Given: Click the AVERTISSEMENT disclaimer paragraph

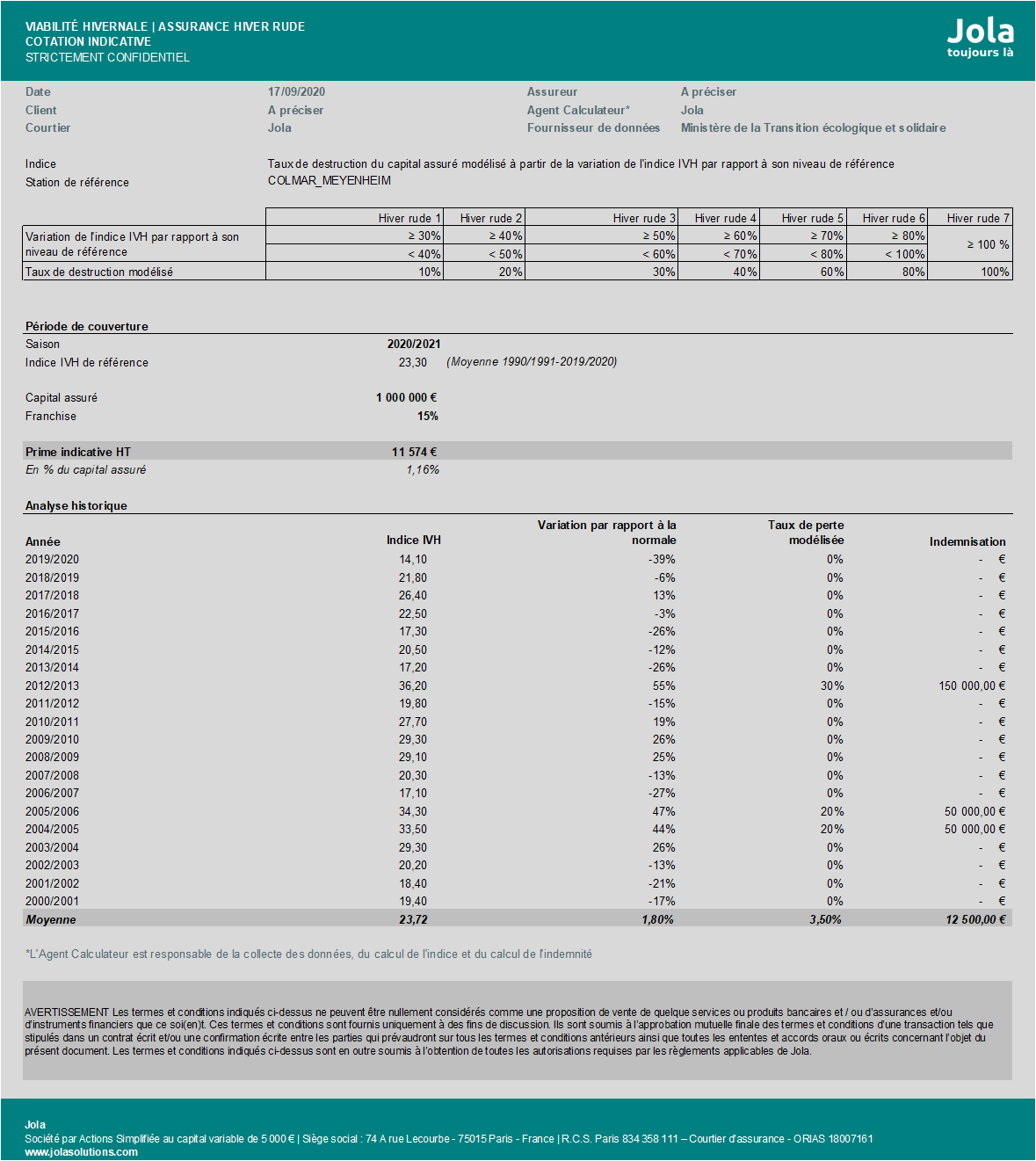Looking at the screenshot, I should click(x=510, y=1031).
